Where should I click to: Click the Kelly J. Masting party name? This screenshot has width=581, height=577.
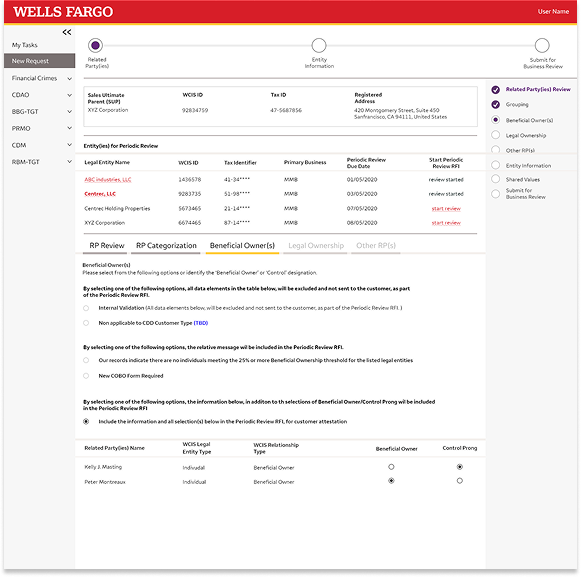tap(103, 467)
